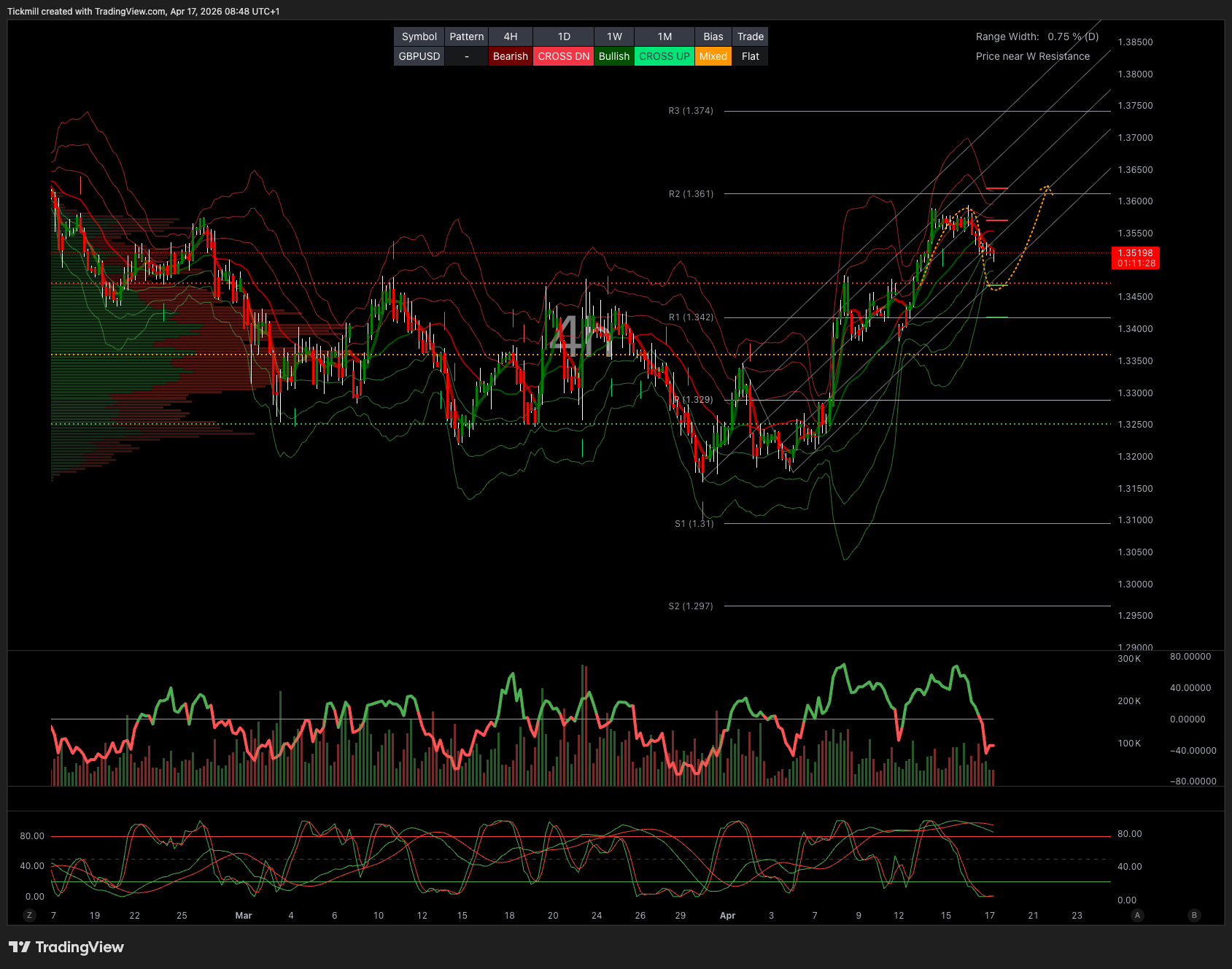Image resolution: width=1232 pixels, height=969 pixels.
Task: Click the Bullish 1W status cell
Action: tap(613, 56)
